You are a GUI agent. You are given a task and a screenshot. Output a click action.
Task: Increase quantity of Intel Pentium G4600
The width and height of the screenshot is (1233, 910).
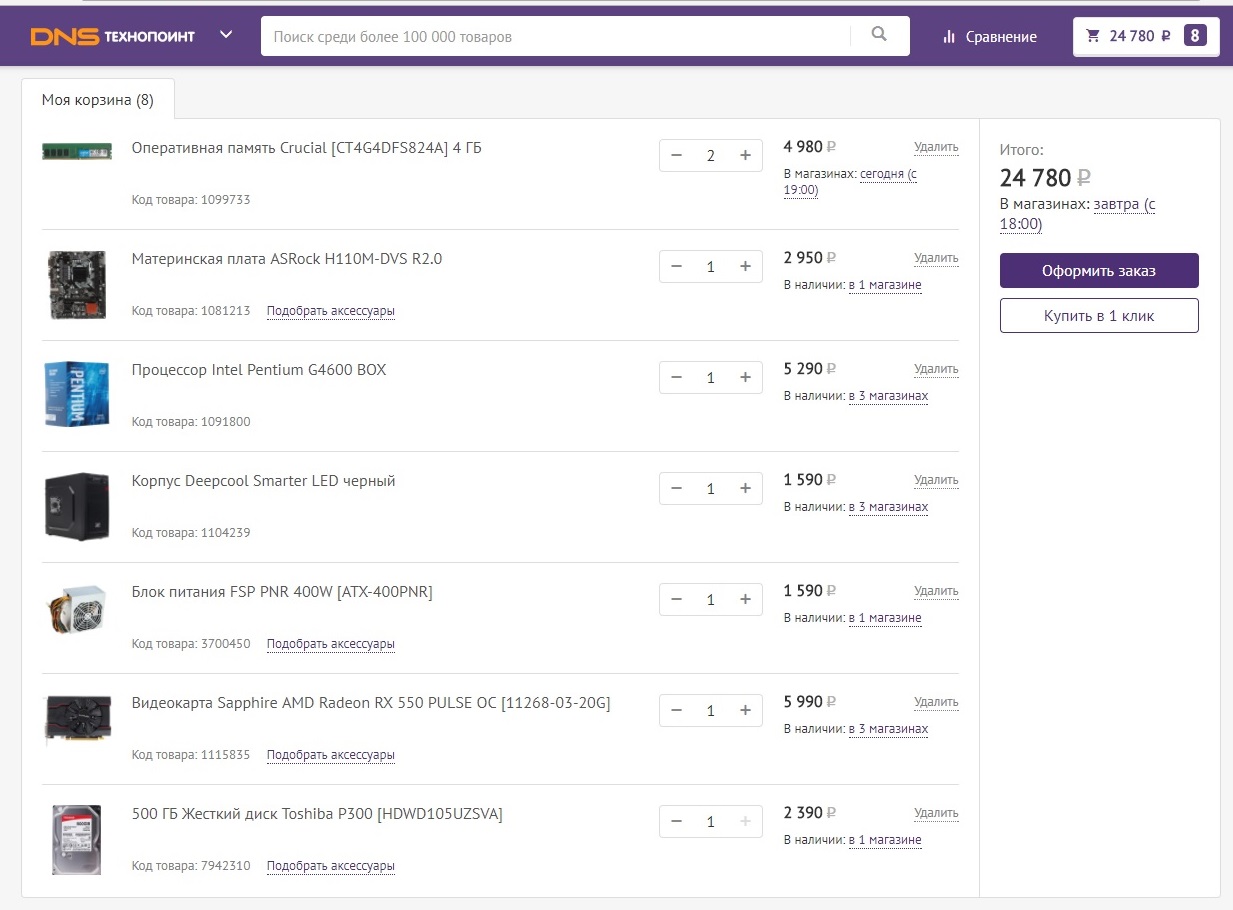(x=745, y=377)
